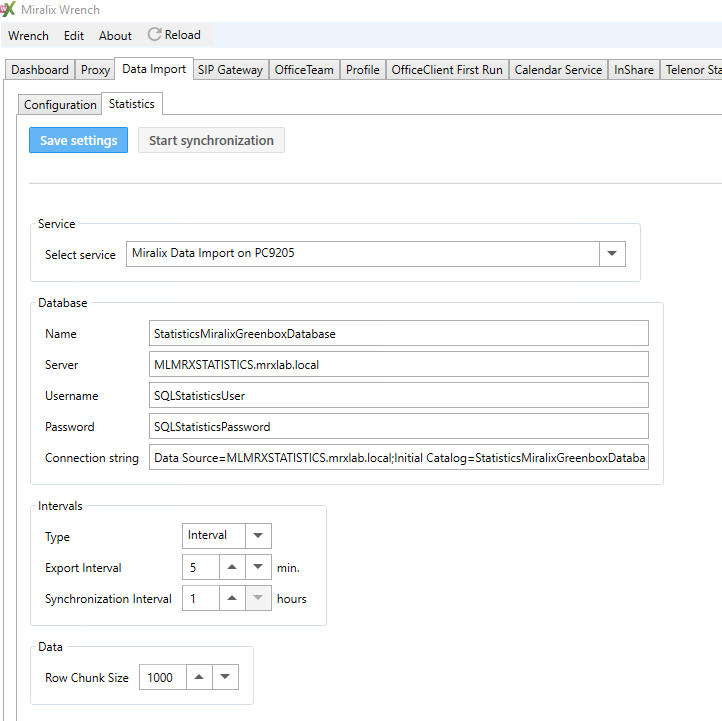Open the OfficeClient First Run tab
This screenshot has width=722, height=721.
pos(447,70)
